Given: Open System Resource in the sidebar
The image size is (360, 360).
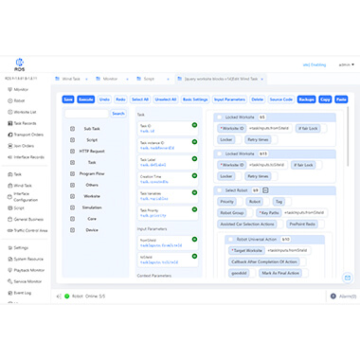Looking at the screenshot, I should point(25,259).
